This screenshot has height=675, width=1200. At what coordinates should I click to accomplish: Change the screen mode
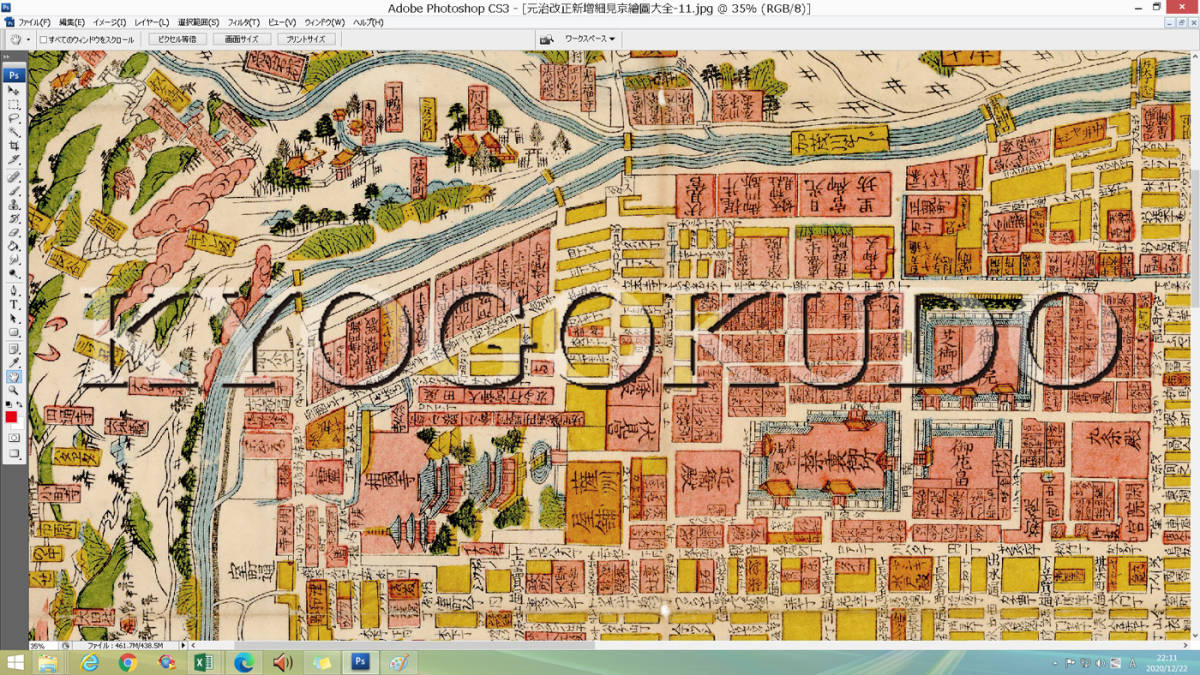[14, 454]
